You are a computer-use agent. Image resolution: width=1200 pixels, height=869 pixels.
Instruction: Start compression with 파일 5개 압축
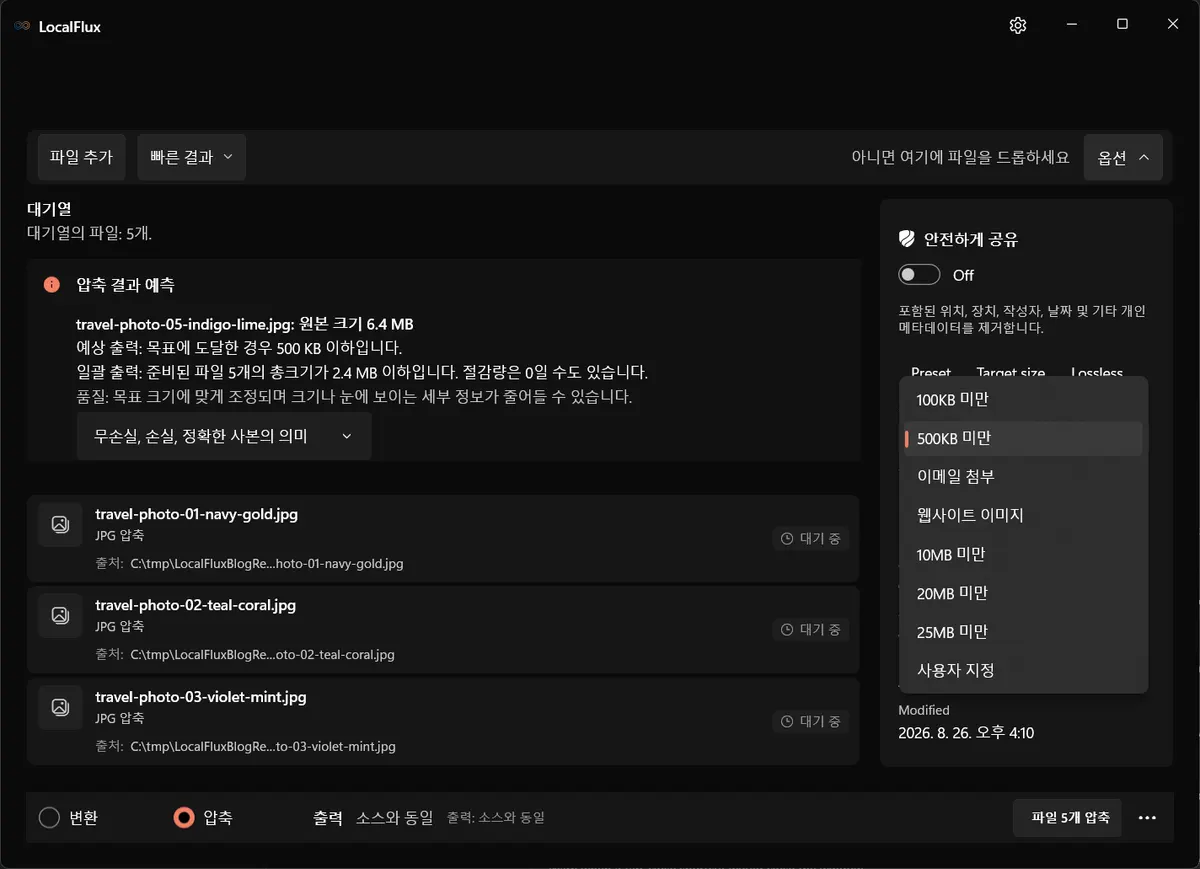coord(1067,818)
